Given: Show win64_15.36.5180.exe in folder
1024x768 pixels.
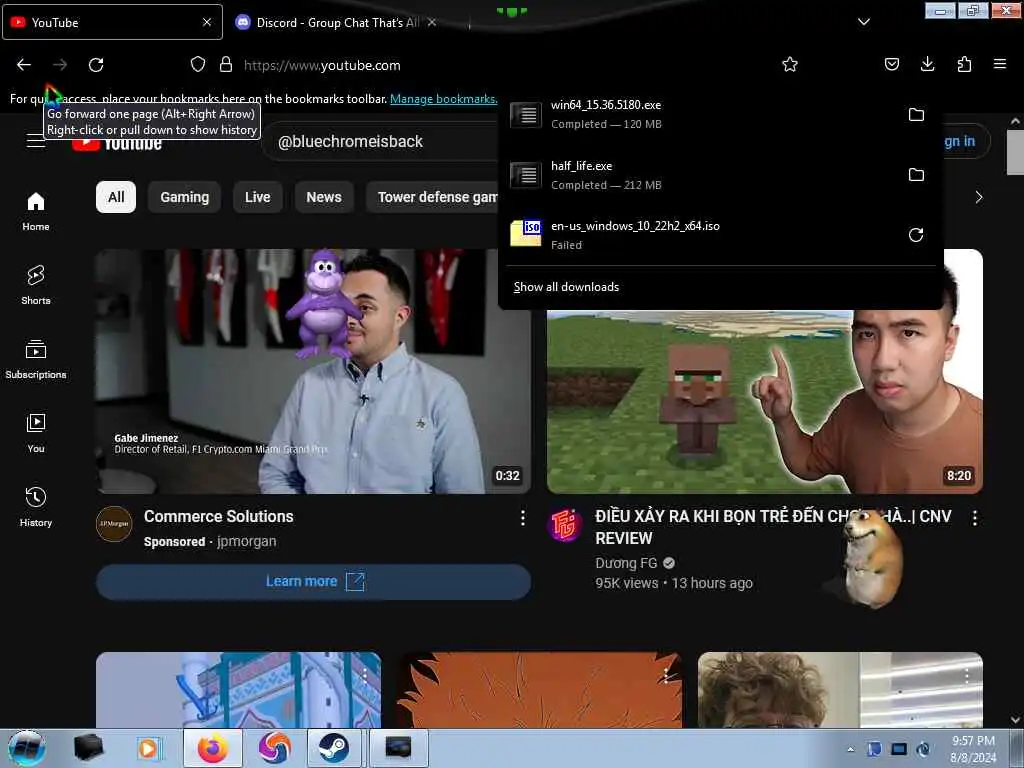Looking at the screenshot, I should [x=916, y=114].
